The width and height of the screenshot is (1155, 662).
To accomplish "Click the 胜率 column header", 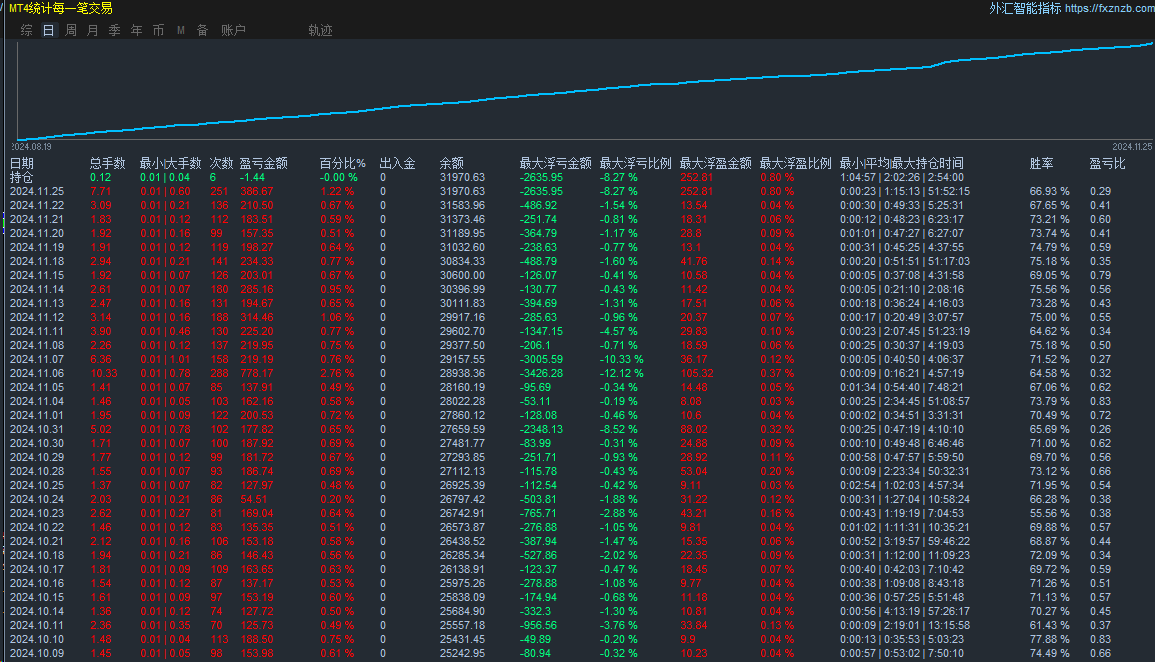I will [1042, 163].
